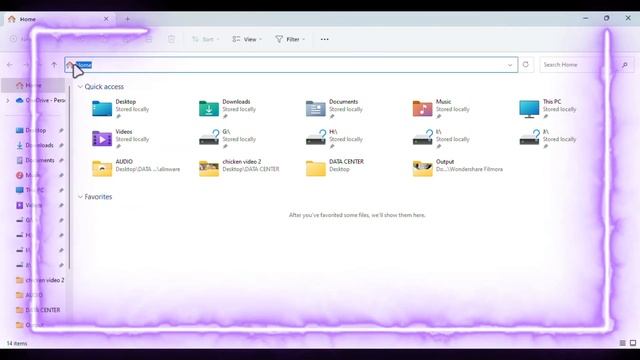Screen dimensions: 640x360
Task: Click the 'After you've favorited some files' message
Action: coord(357,215)
